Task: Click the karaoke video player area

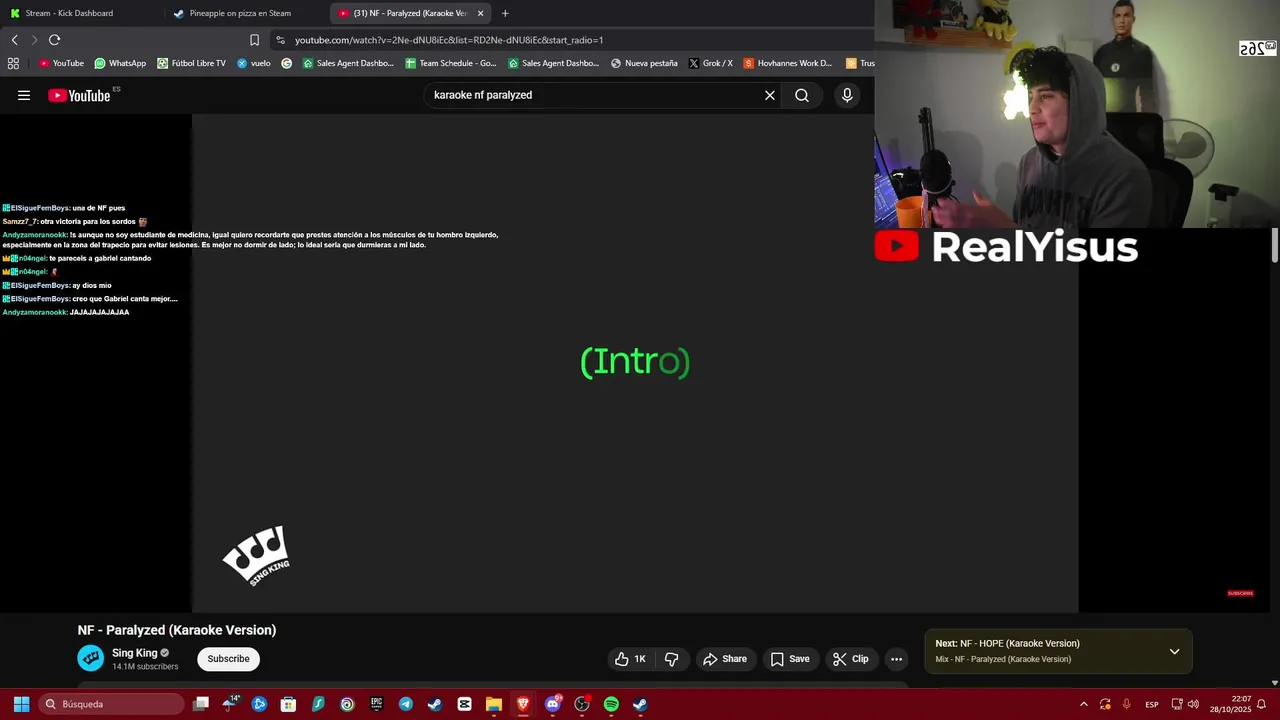Action: (635, 362)
